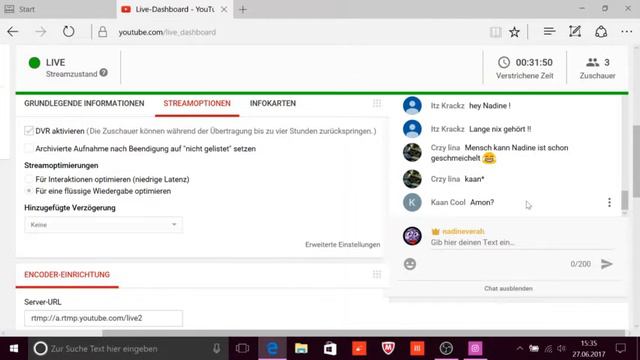Open File Explorer from the taskbar
The width and height of the screenshot is (640, 360).
[x=301, y=349]
